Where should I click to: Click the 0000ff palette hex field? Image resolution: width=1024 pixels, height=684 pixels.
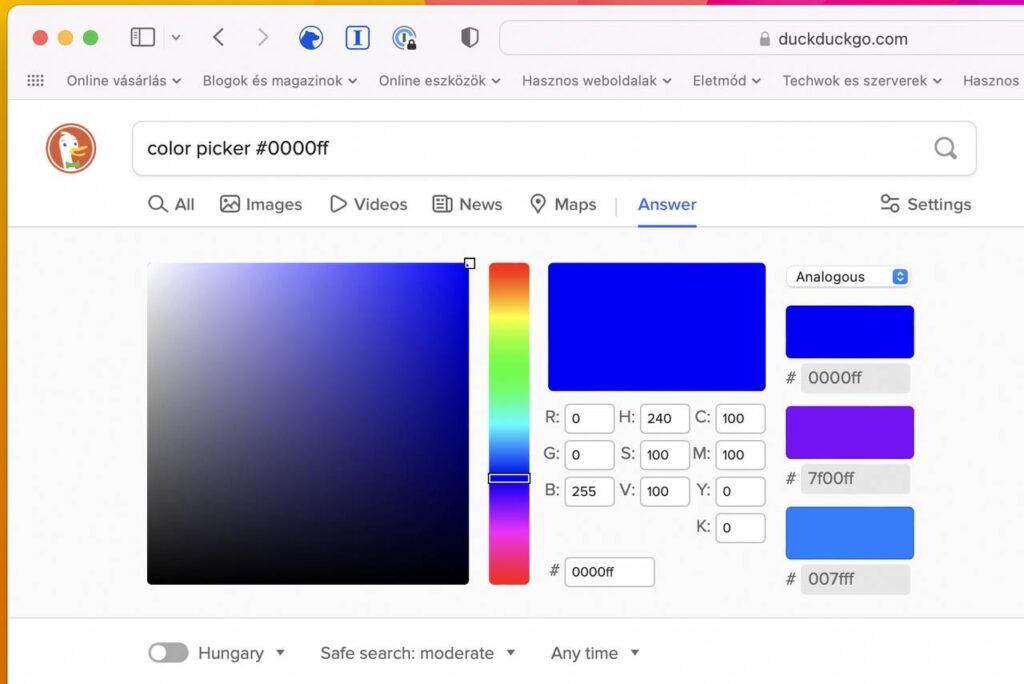[x=855, y=378]
